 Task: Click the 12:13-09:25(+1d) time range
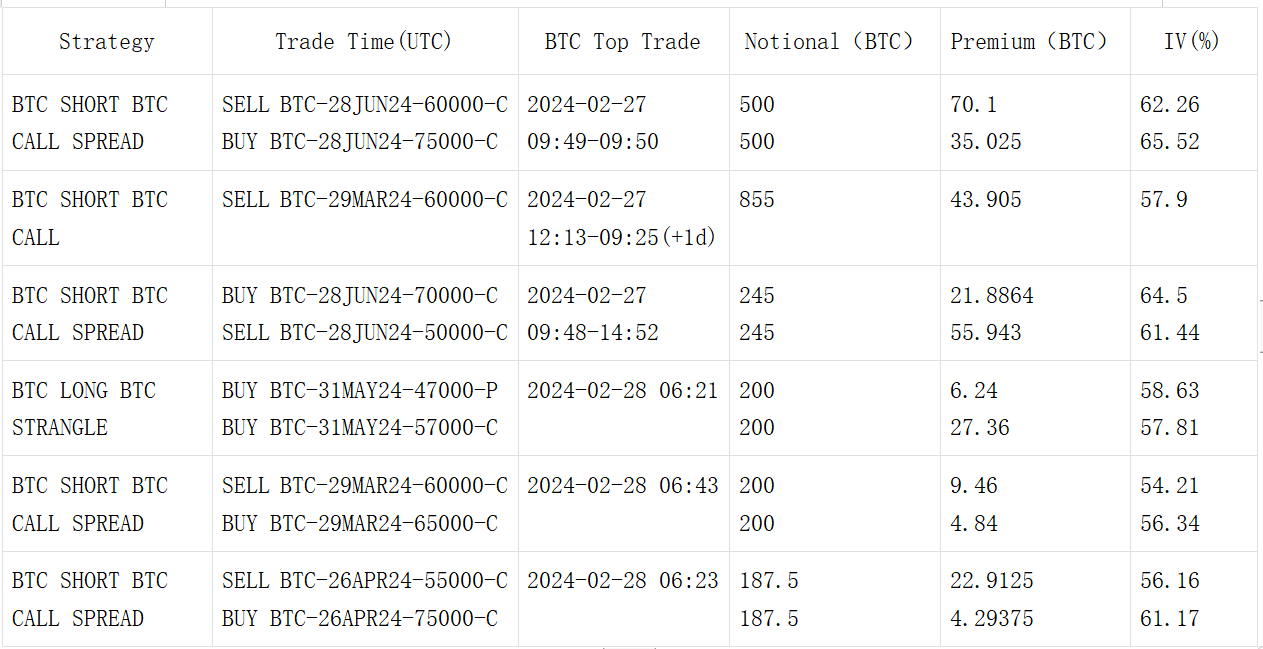(x=621, y=238)
